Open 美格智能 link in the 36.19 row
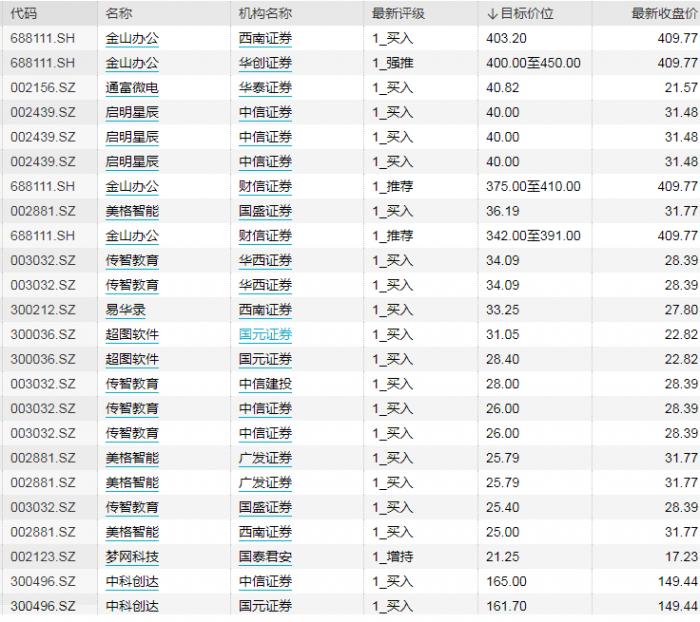The height and width of the screenshot is (622, 700). point(132,211)
